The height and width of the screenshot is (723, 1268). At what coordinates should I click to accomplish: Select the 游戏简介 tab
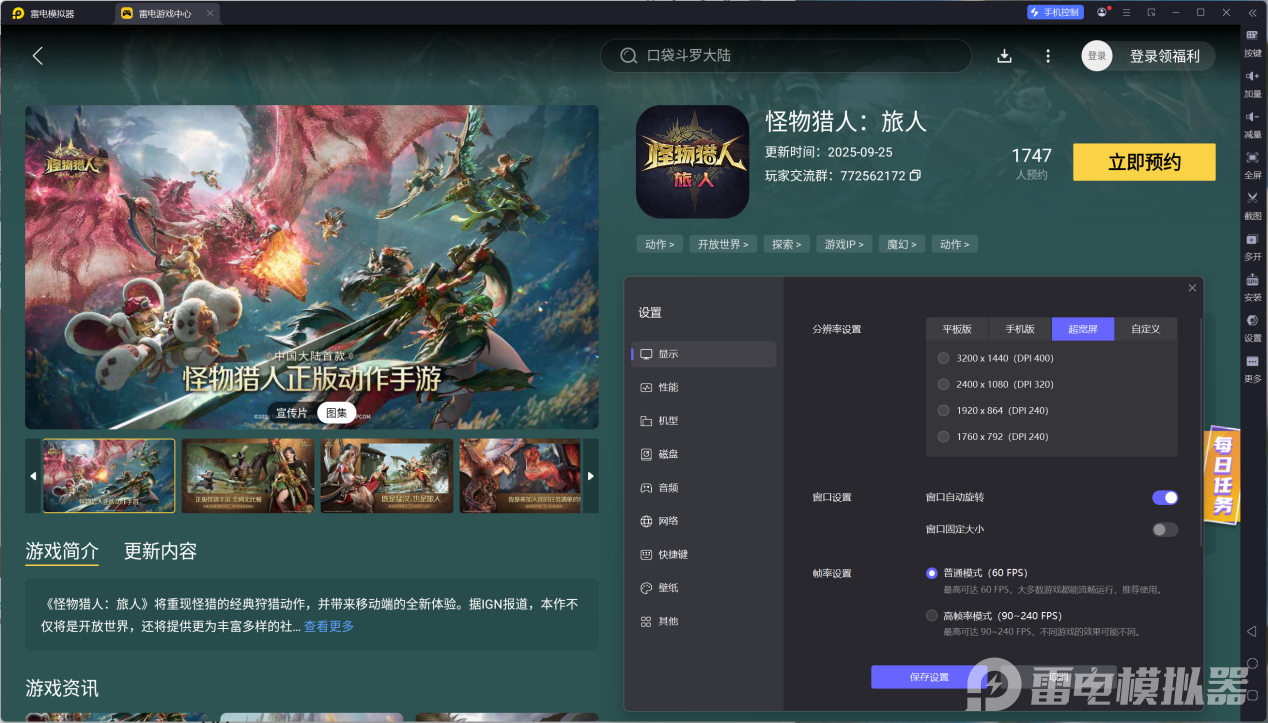pyautogui.click(x=62, y=551)
